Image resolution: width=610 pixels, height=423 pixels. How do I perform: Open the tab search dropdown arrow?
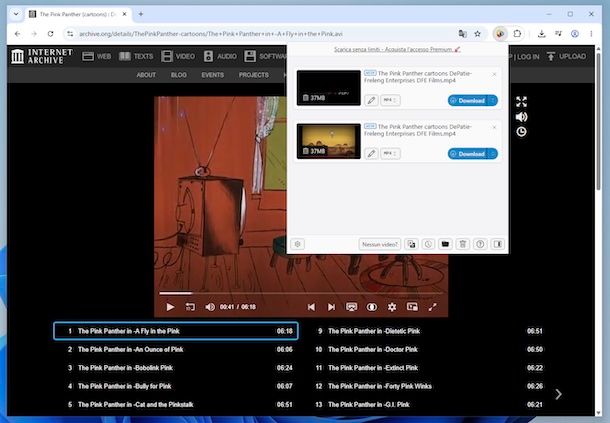(x=16, y=14)
